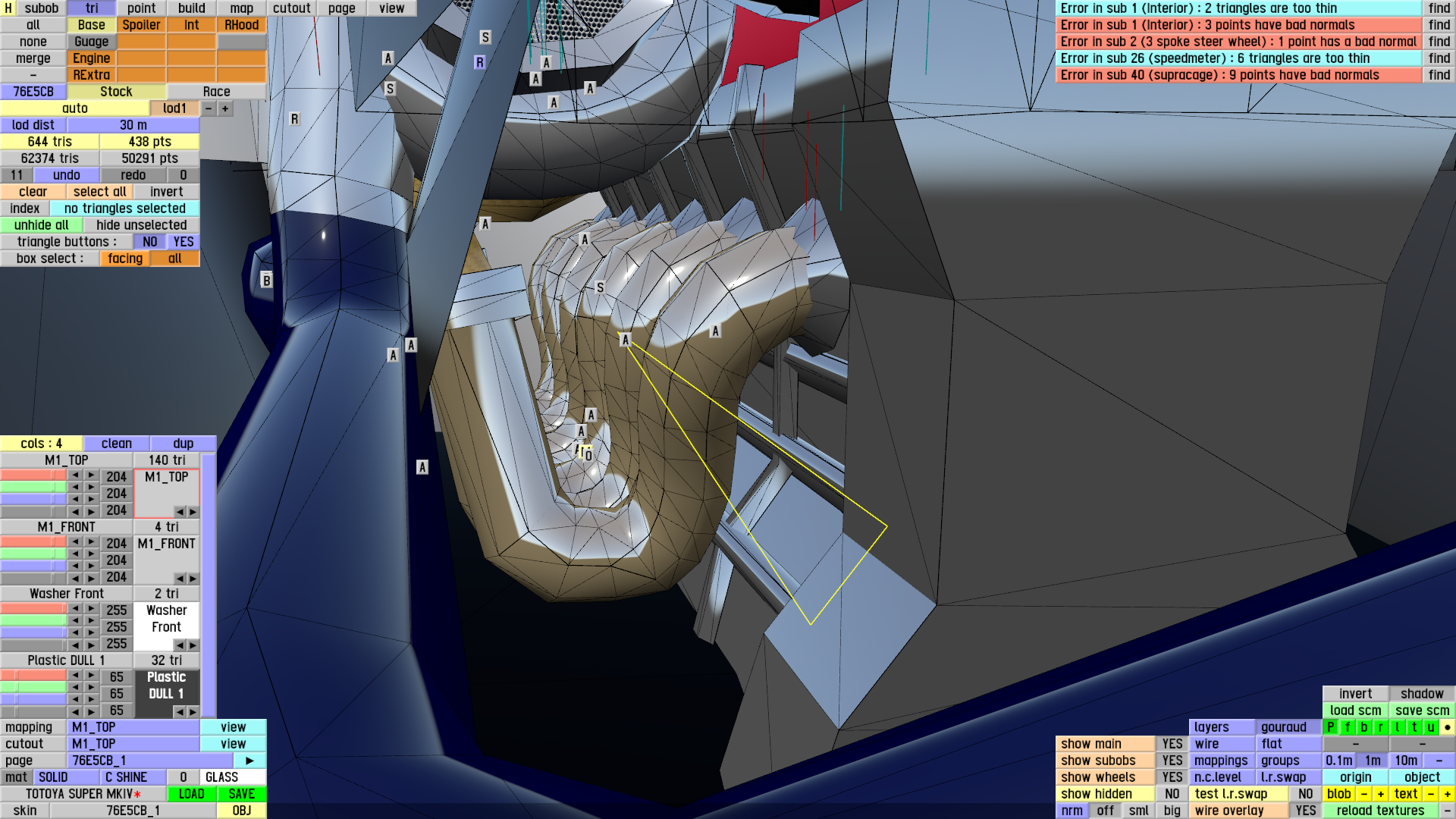The image size is (1456, 819).
Task: Open the 'cutout' tab in top bar
Action: [x=291, y=8]
